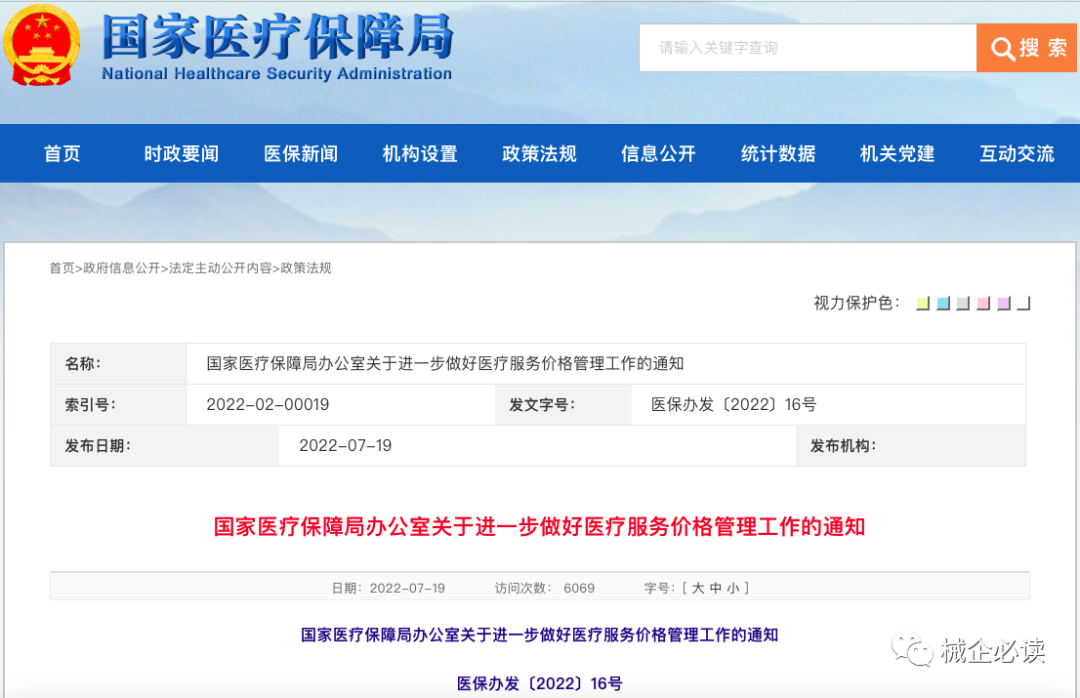Click the national emblem logo
Screen dimensions: 1080x698
coord(41,45)
